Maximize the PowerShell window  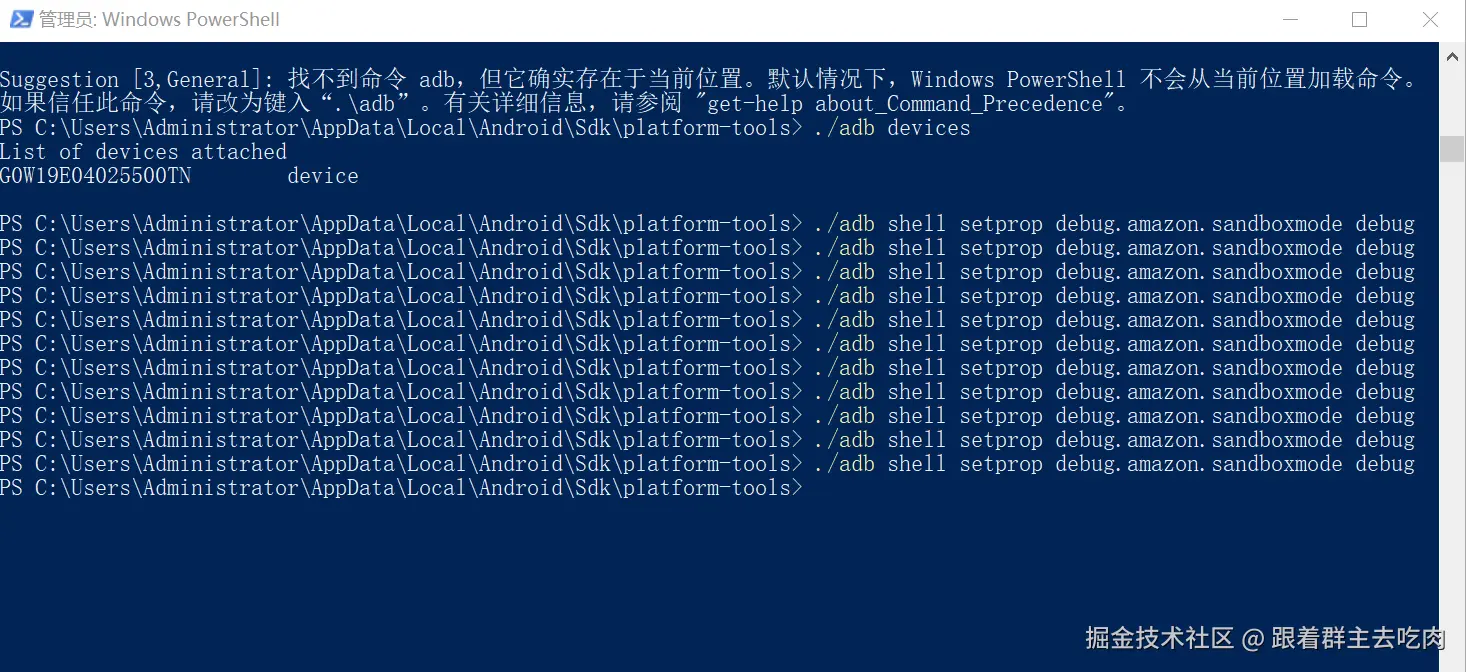[1359, 19]
